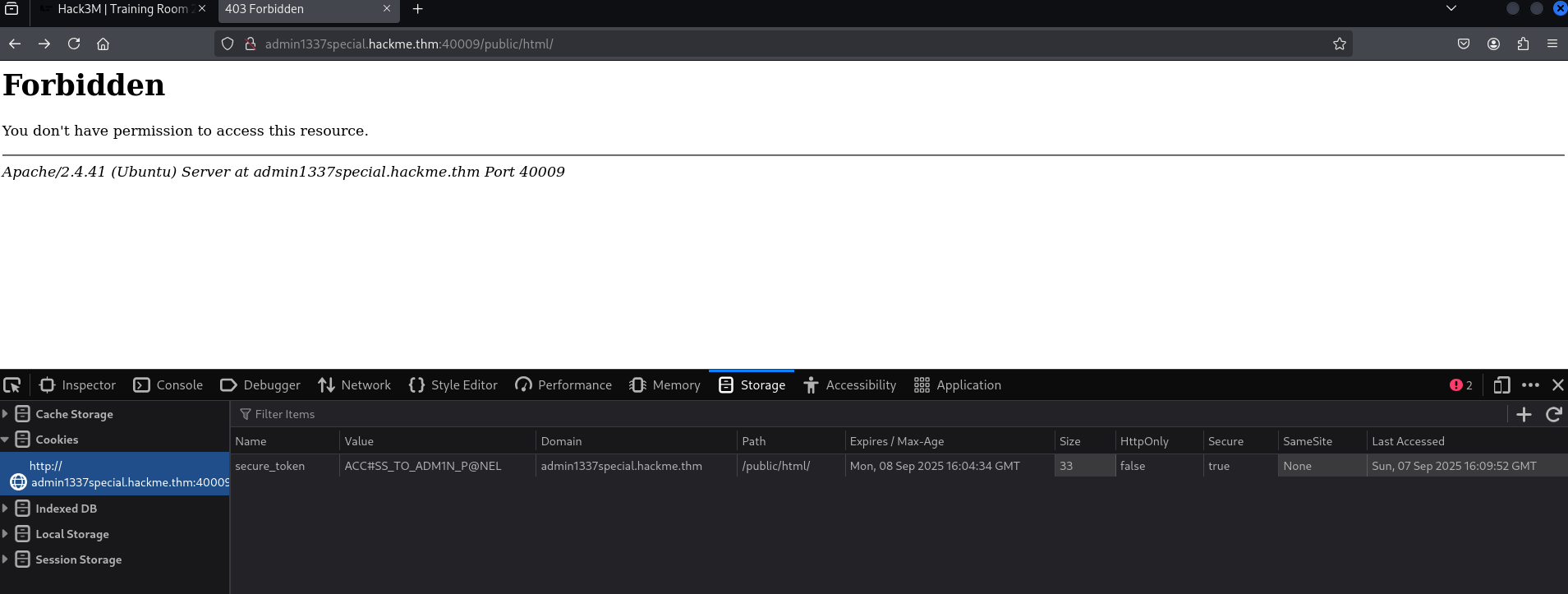This screenshot has height=594, width=1568.
Task: Bookmark this page with the star icon
Action: click(x=1340, y=44)
